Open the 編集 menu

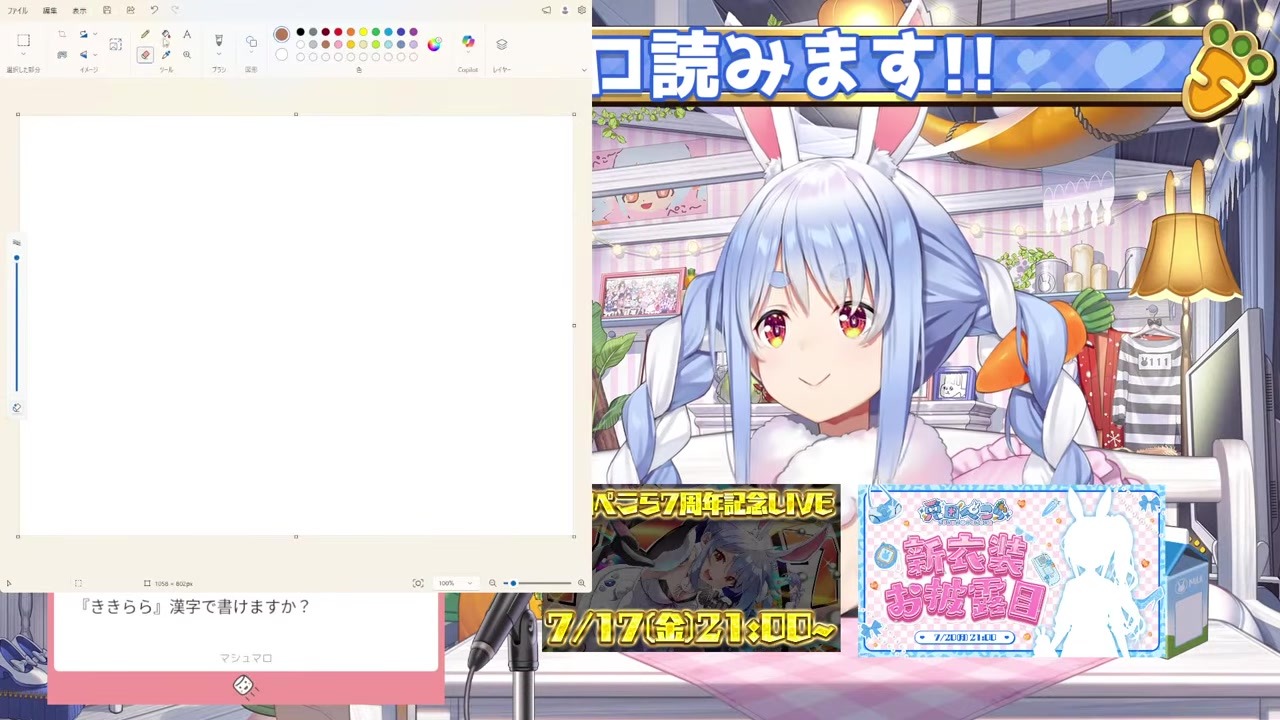(x=50, y=10)
